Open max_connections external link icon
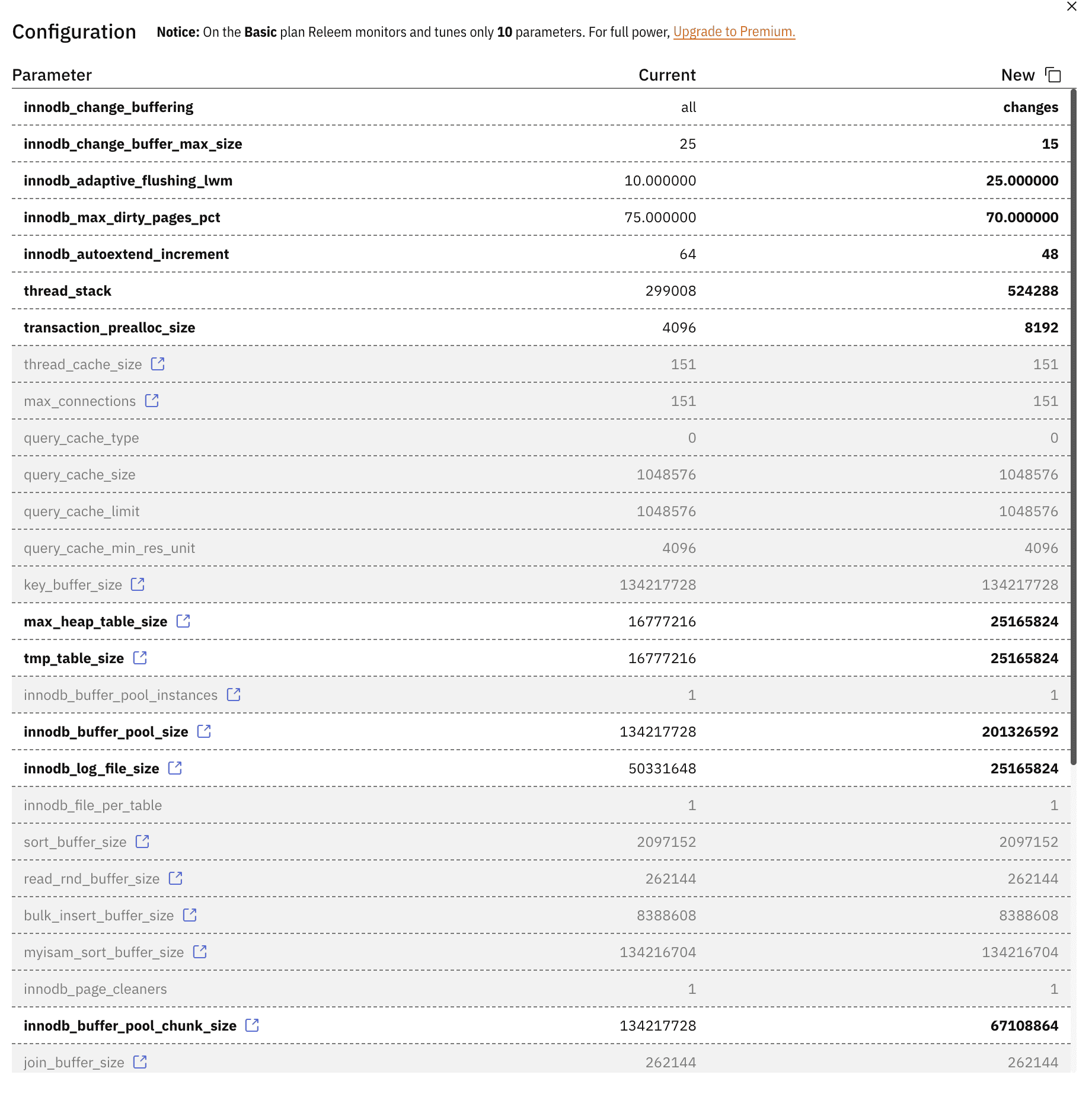This screenshot has width=1092, height=1094. [x=152, y=401]
